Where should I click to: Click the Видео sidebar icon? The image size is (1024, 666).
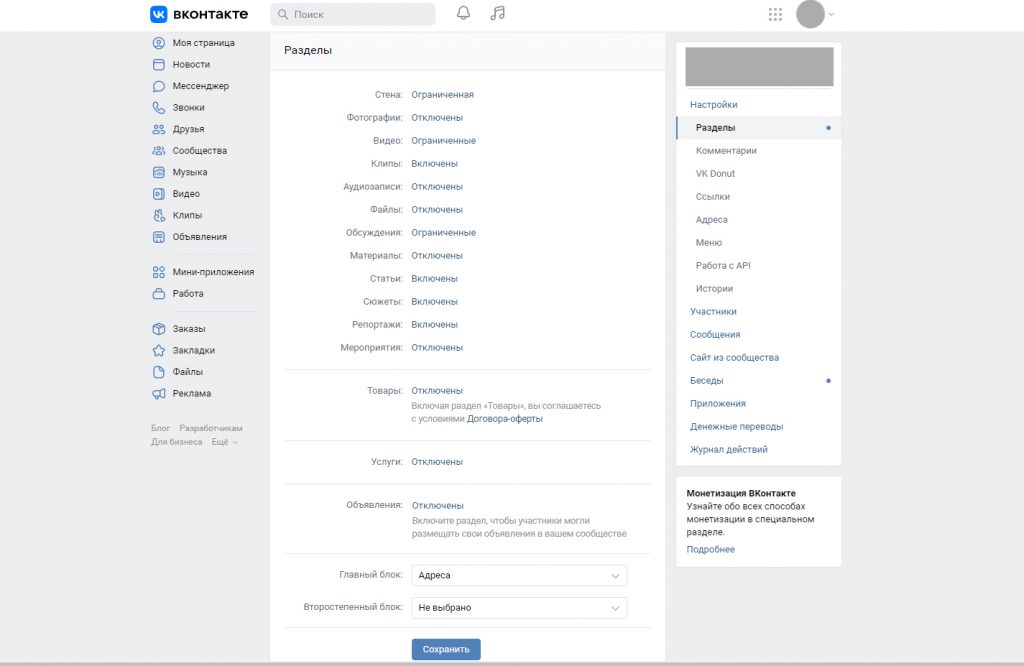coord(159,194)
